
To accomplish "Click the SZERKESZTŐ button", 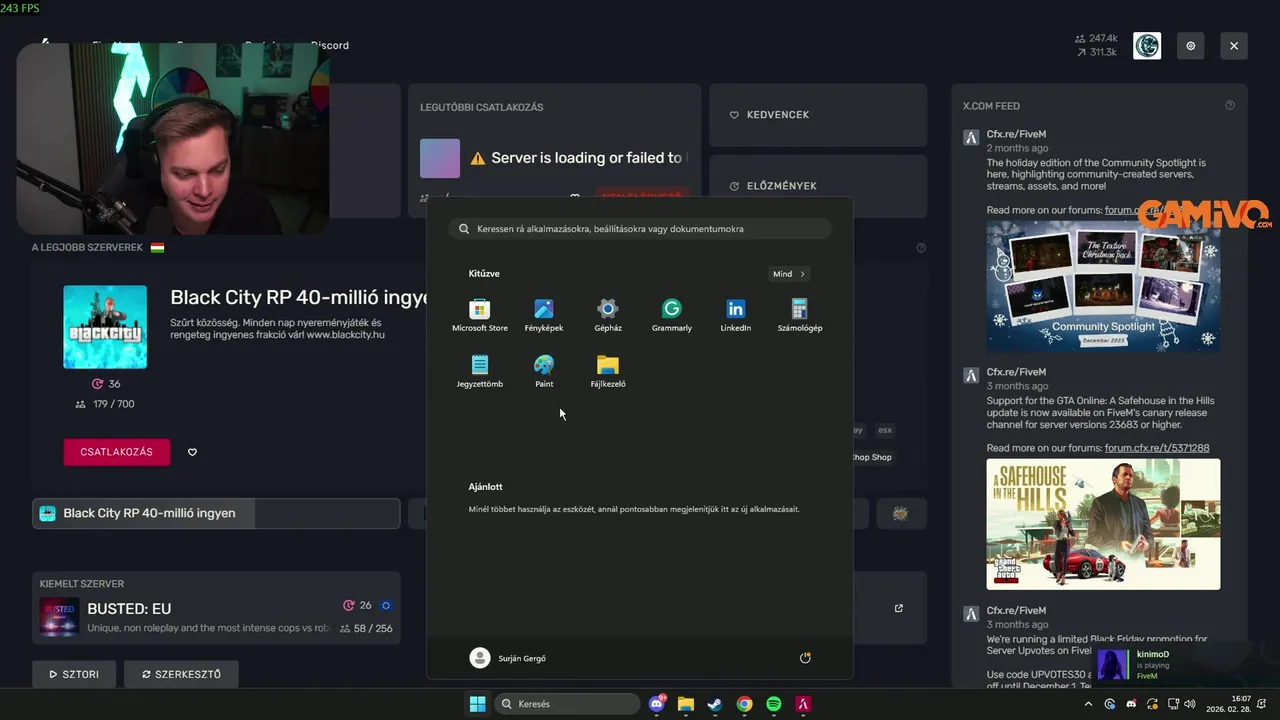I will pos(180,674).
